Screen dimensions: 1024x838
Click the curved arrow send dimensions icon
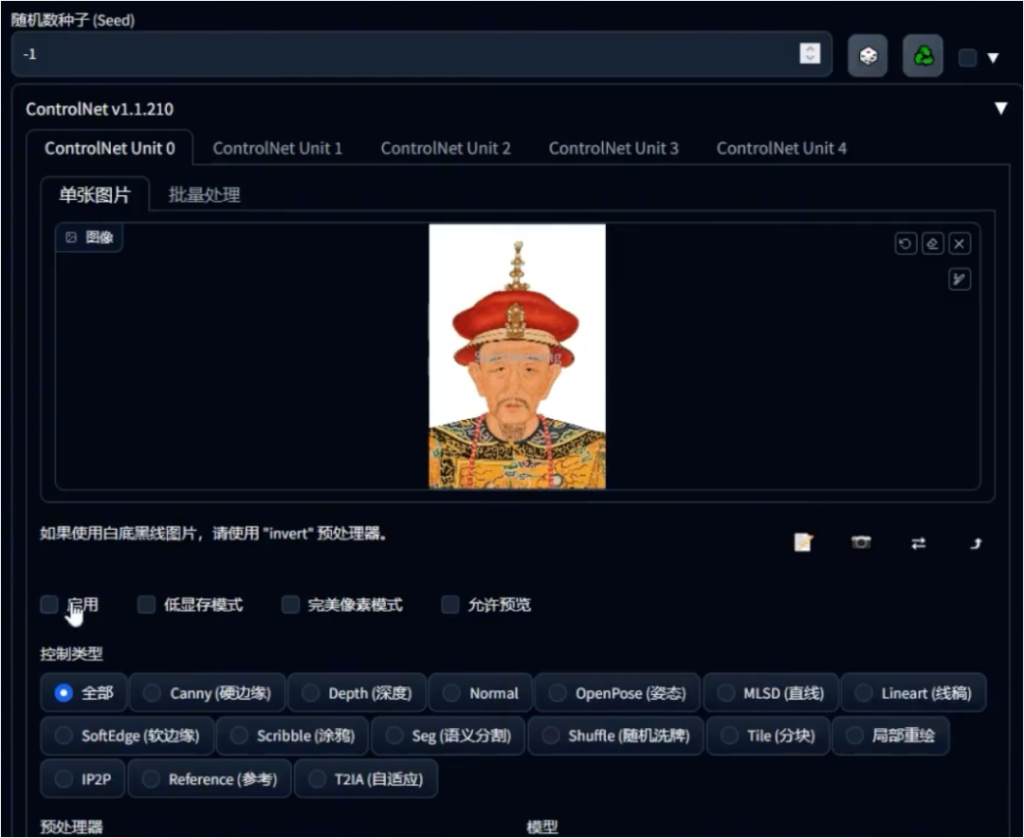tap(976, 543)
